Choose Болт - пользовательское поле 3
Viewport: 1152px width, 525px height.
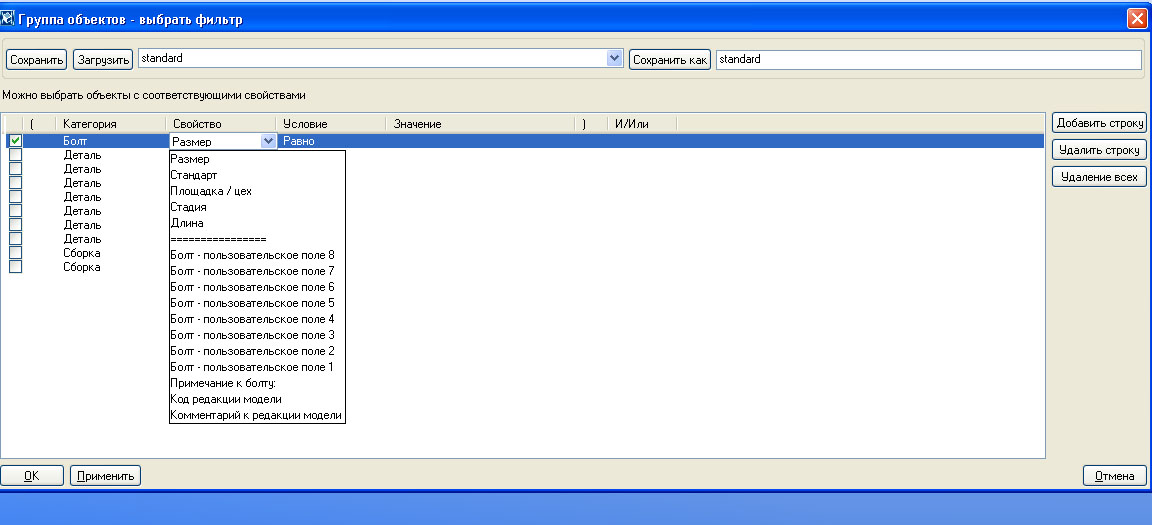point(257,336)
